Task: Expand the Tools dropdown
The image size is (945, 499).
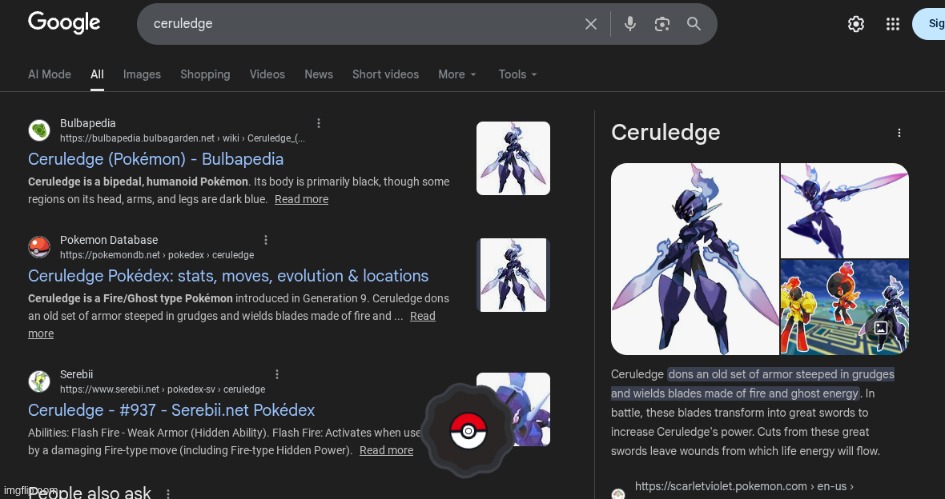Action: [x=517, y=74]
